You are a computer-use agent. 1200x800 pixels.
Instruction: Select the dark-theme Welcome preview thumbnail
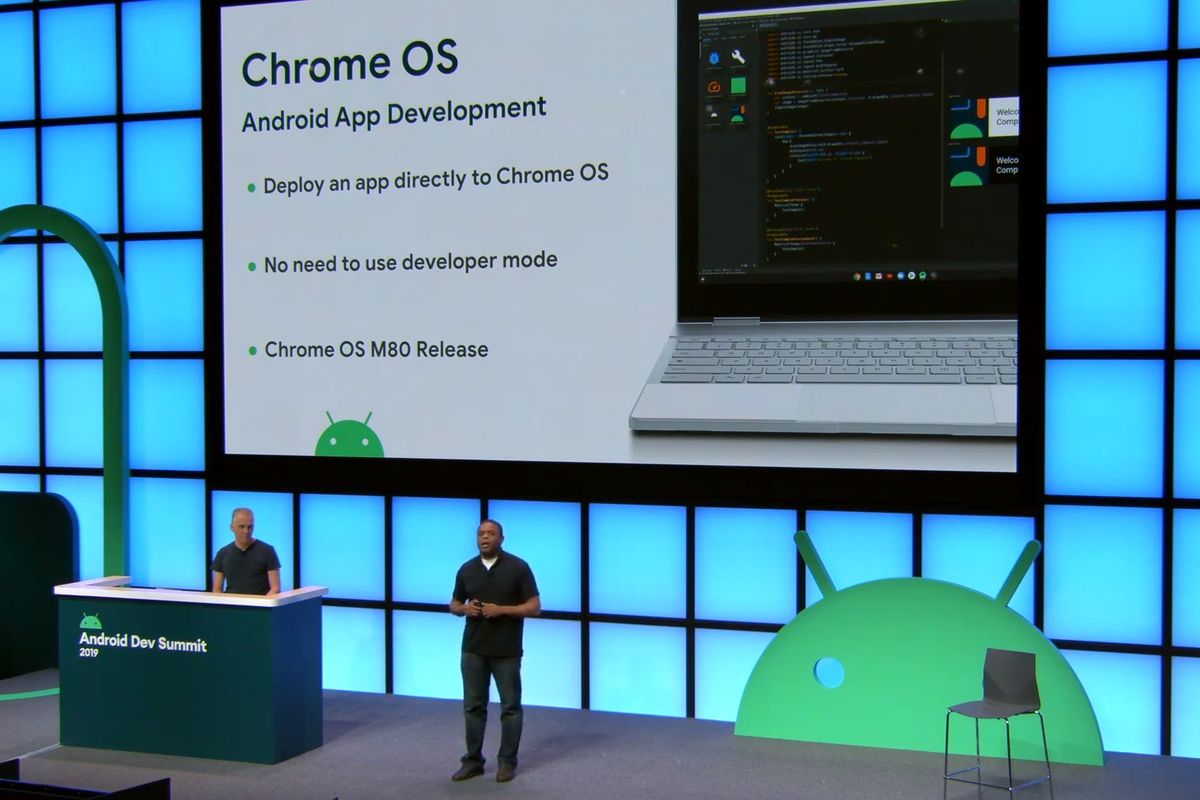tap(985, 165)
